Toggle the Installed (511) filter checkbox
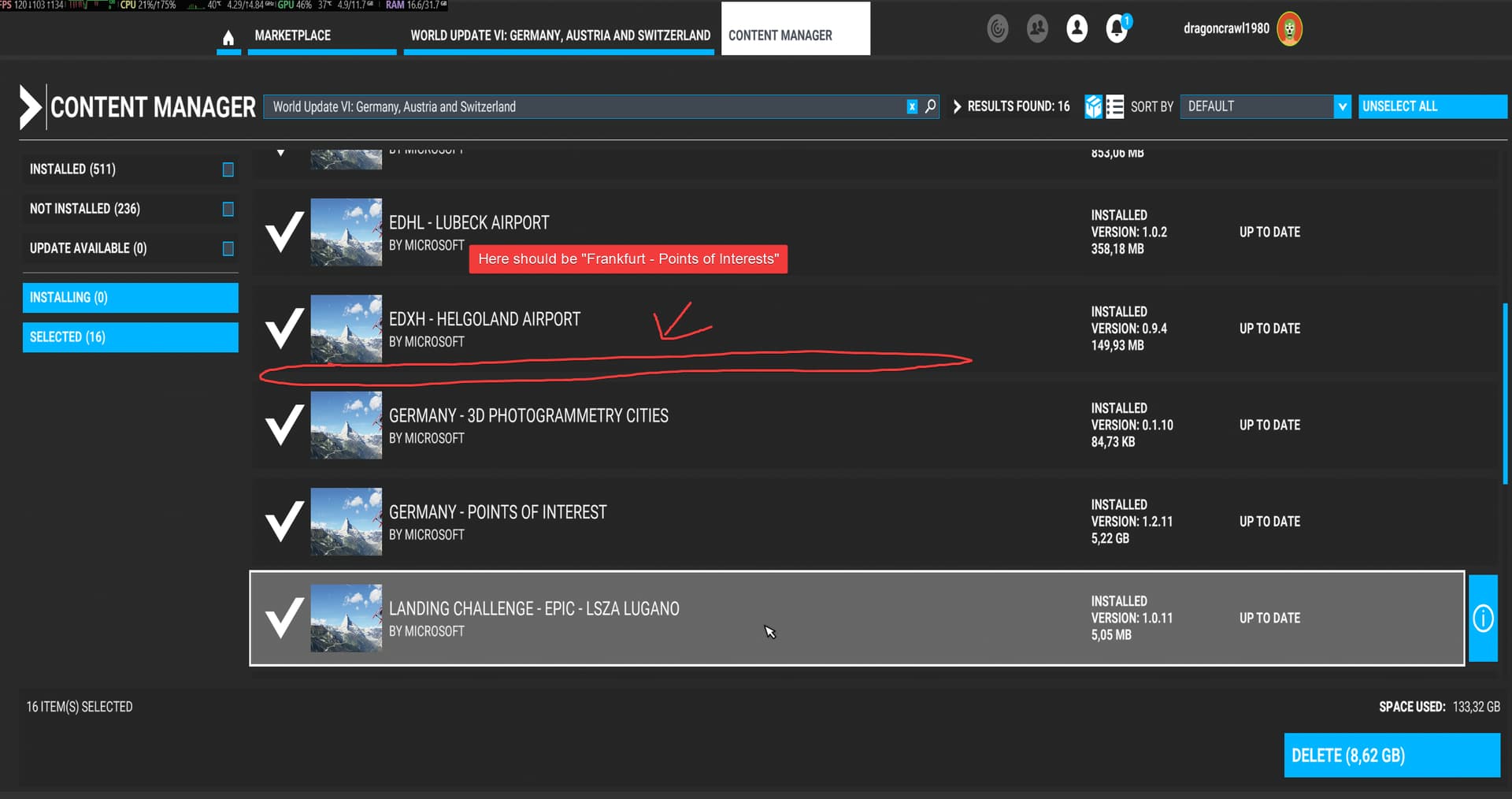Viewport: 1512px width, 799px height. (228, 169)
